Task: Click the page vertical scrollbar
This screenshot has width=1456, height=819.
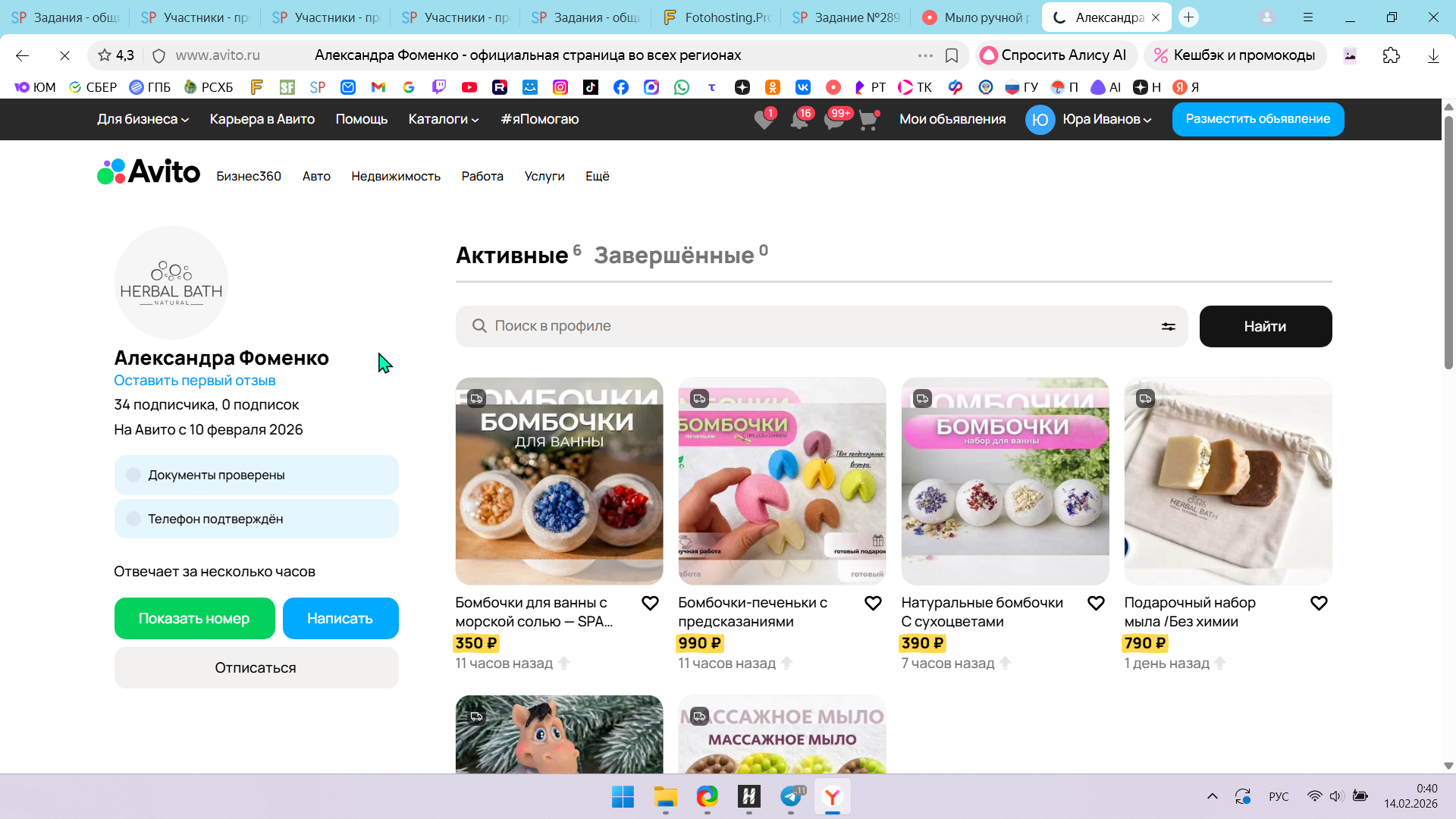Action: pyautogui.click(x=1448, y=243)
